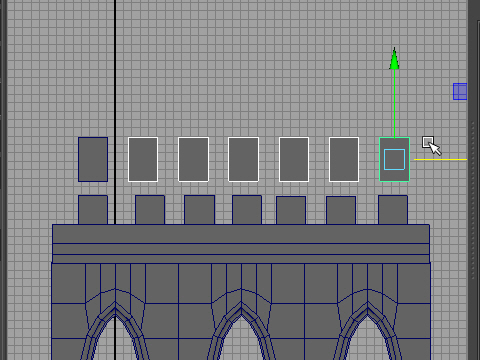The image size is (480, 360).
Task: Select the fourth white-outlined rectangle from left
Action: [x=294, y=159]
